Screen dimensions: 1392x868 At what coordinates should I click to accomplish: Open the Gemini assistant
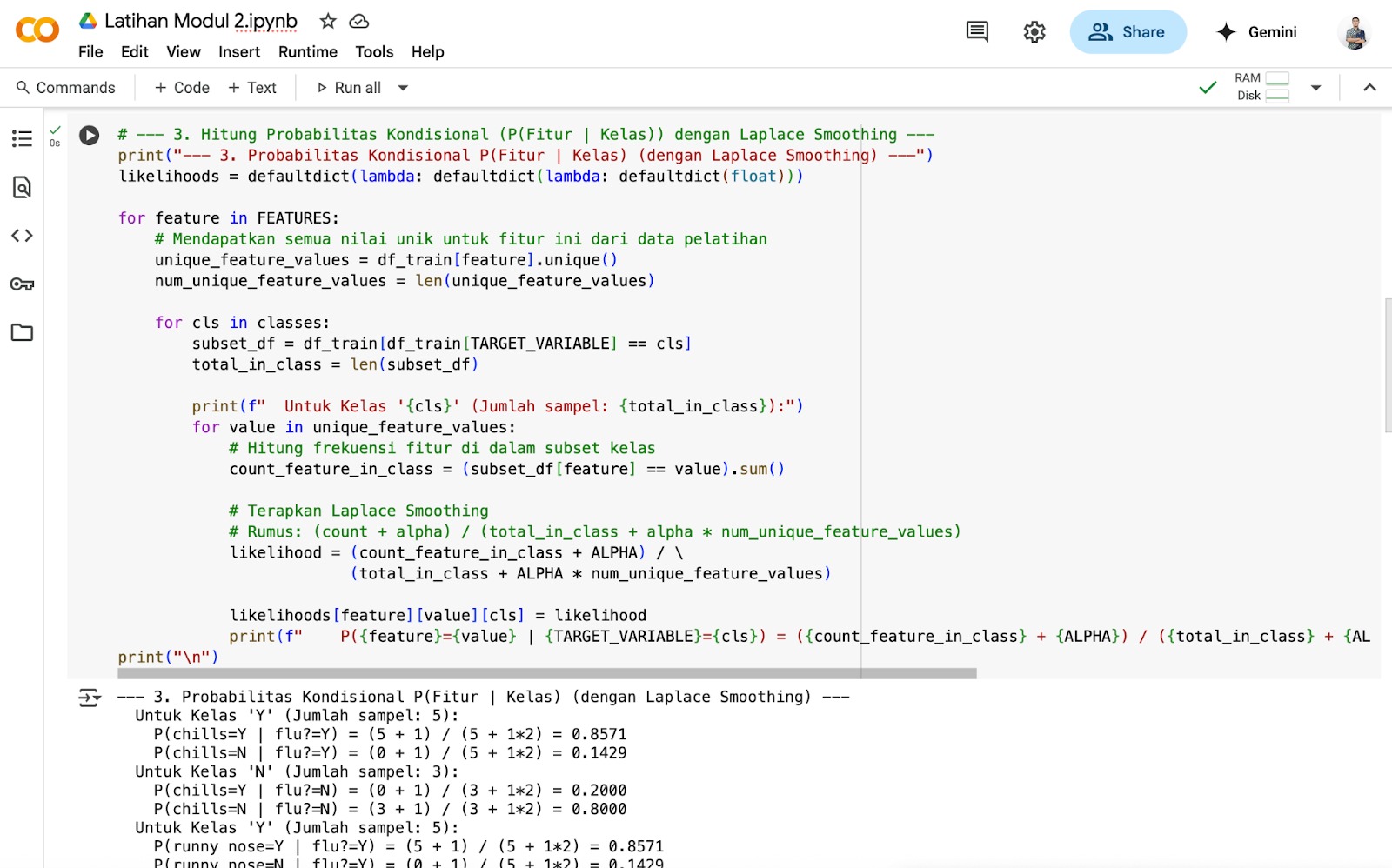click(1256, 32)
